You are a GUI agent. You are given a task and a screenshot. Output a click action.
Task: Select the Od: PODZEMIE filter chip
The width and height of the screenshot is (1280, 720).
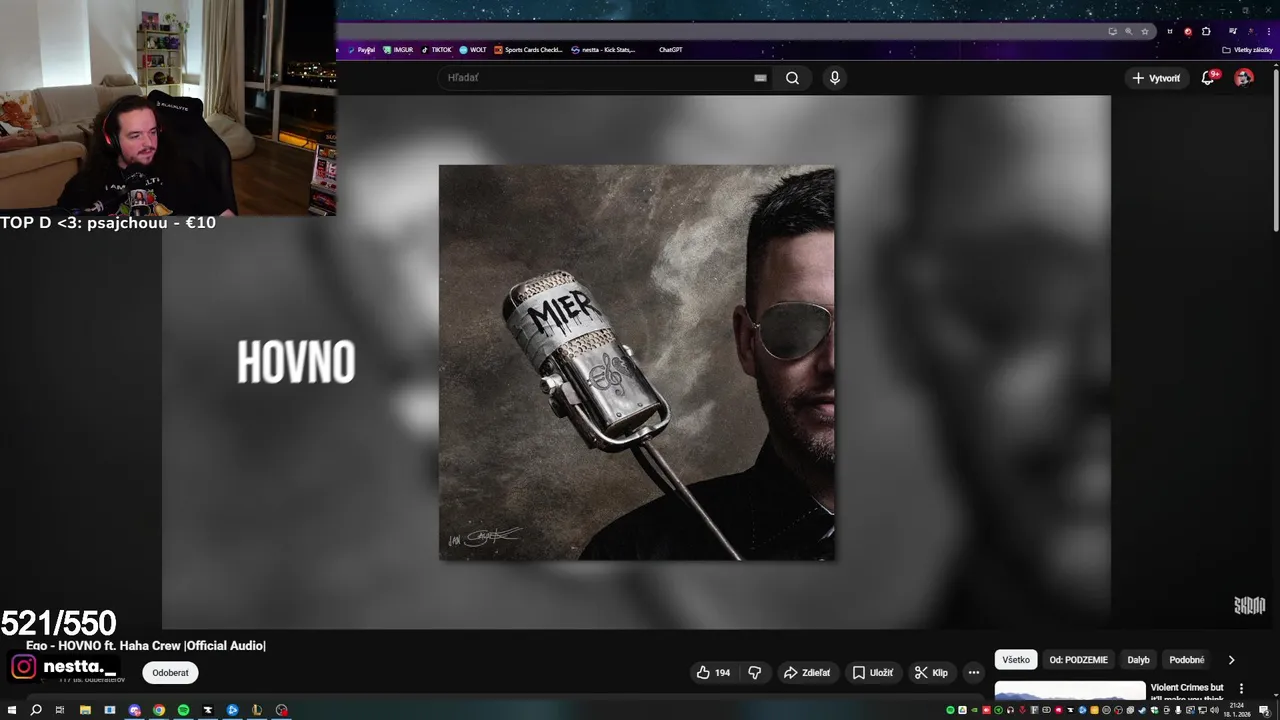coord(1078,660)
